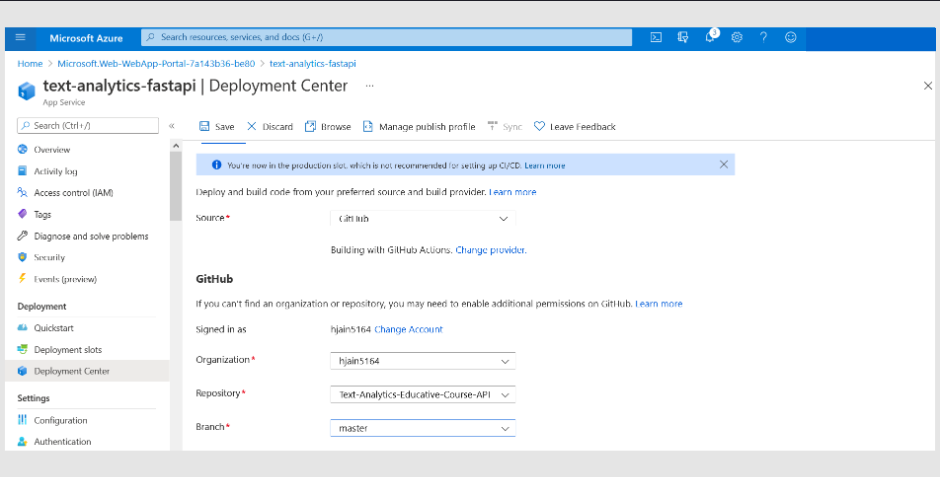940x477 pixels.
Task: Click the global search resources field
Action: pos(387,37)
